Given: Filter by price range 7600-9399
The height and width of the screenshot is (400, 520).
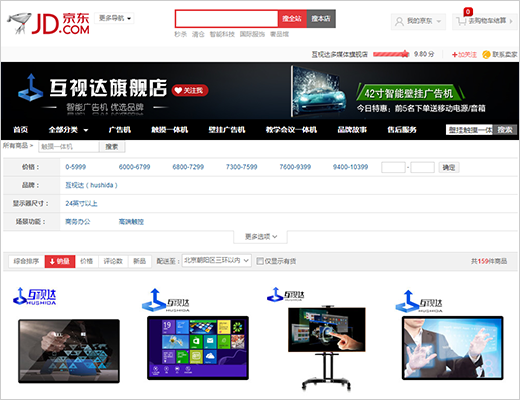Looking at the screenshot, I should coord(295,167).
